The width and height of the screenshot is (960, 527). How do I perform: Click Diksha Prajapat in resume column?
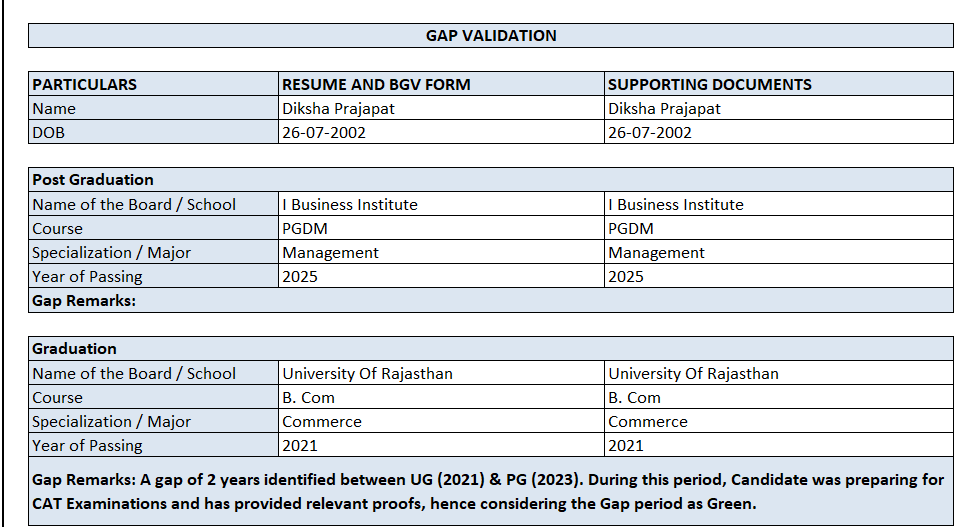338,109
